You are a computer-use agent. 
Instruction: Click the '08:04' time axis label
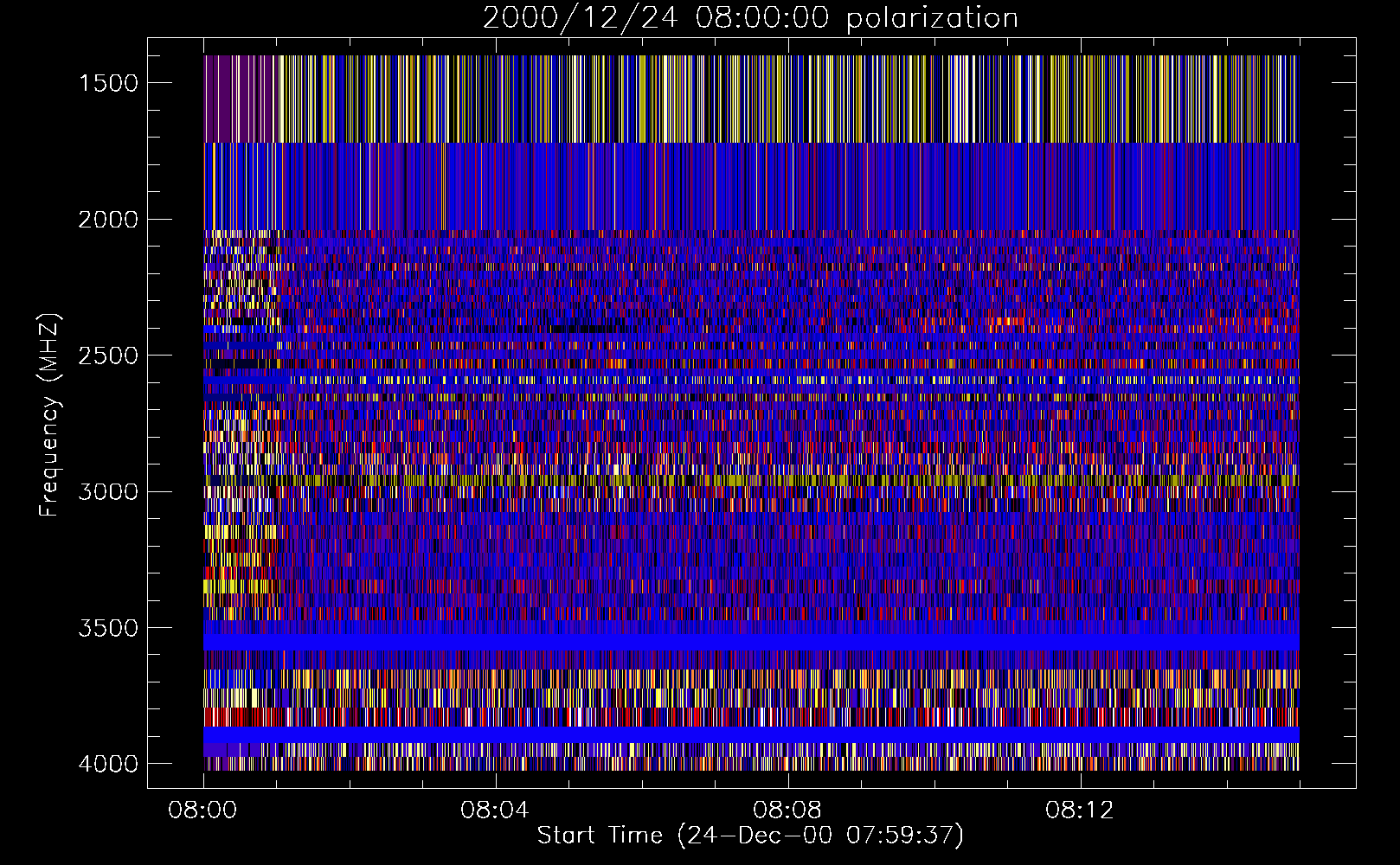(x=495, y=811)
